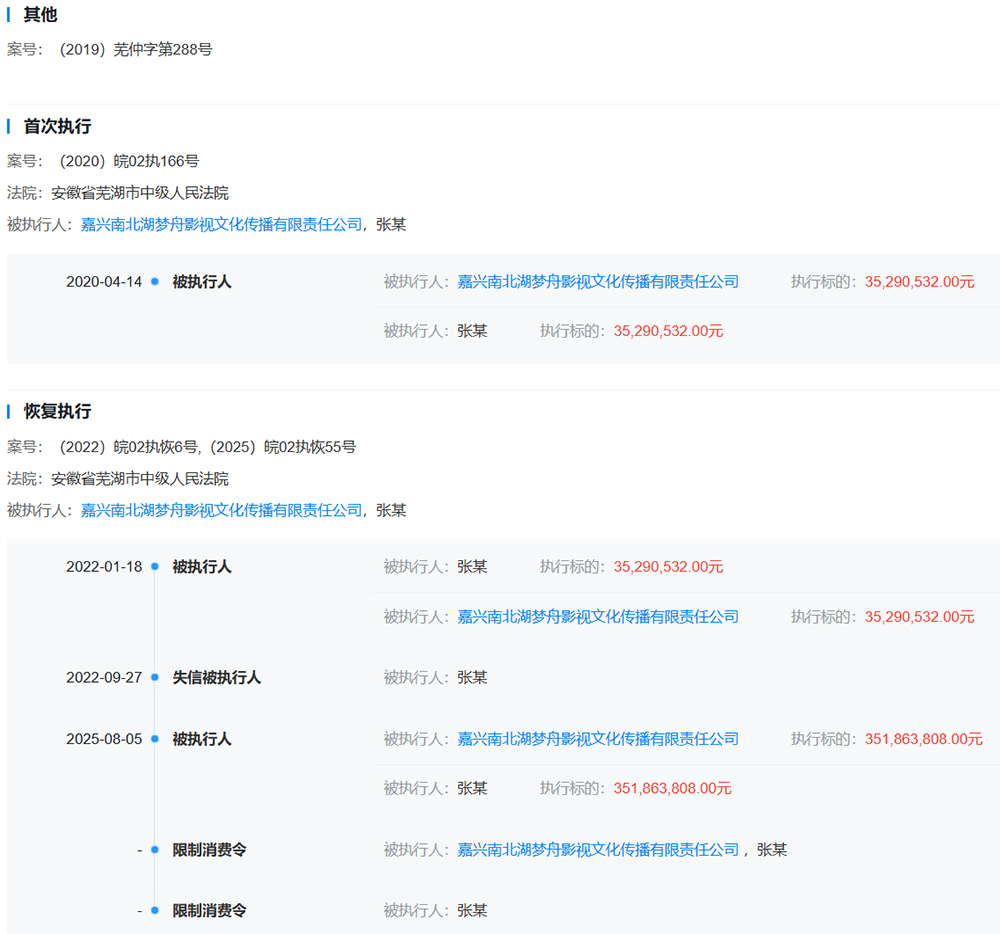Click timeline dot for 2022-01-18
This screenshot has height=934, width=1000.
tap(155, 567)
